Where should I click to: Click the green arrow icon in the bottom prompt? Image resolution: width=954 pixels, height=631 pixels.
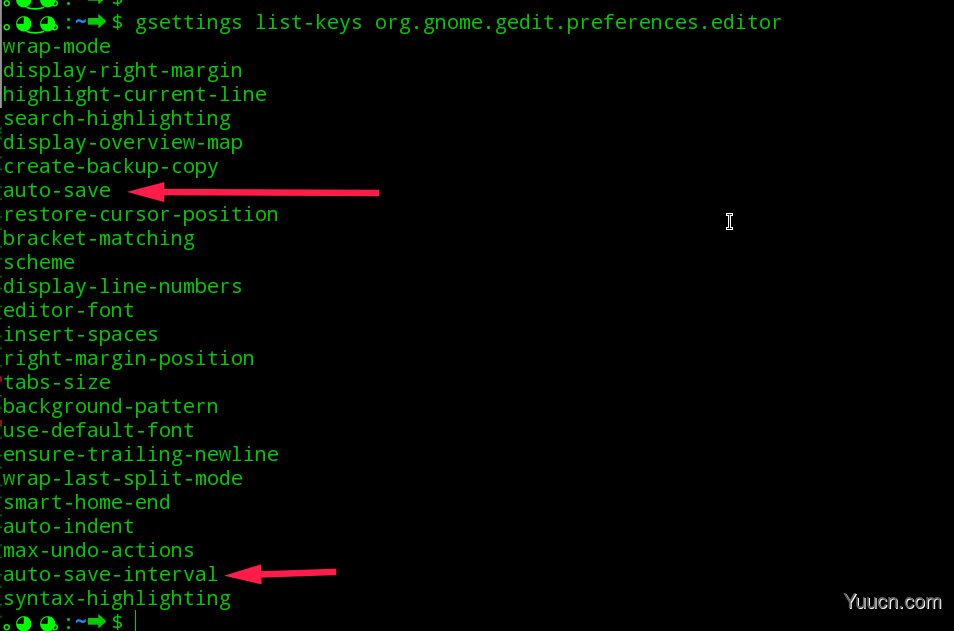click(97, 622)
